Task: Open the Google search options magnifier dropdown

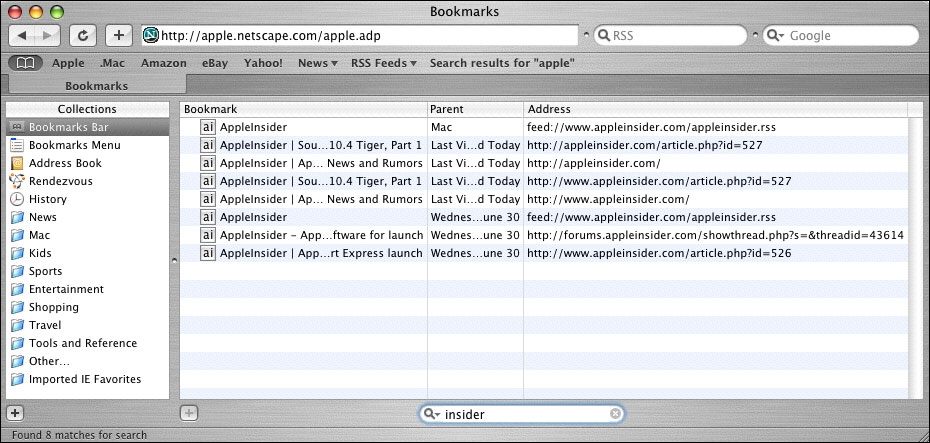Action: click(x=775, y=36)
